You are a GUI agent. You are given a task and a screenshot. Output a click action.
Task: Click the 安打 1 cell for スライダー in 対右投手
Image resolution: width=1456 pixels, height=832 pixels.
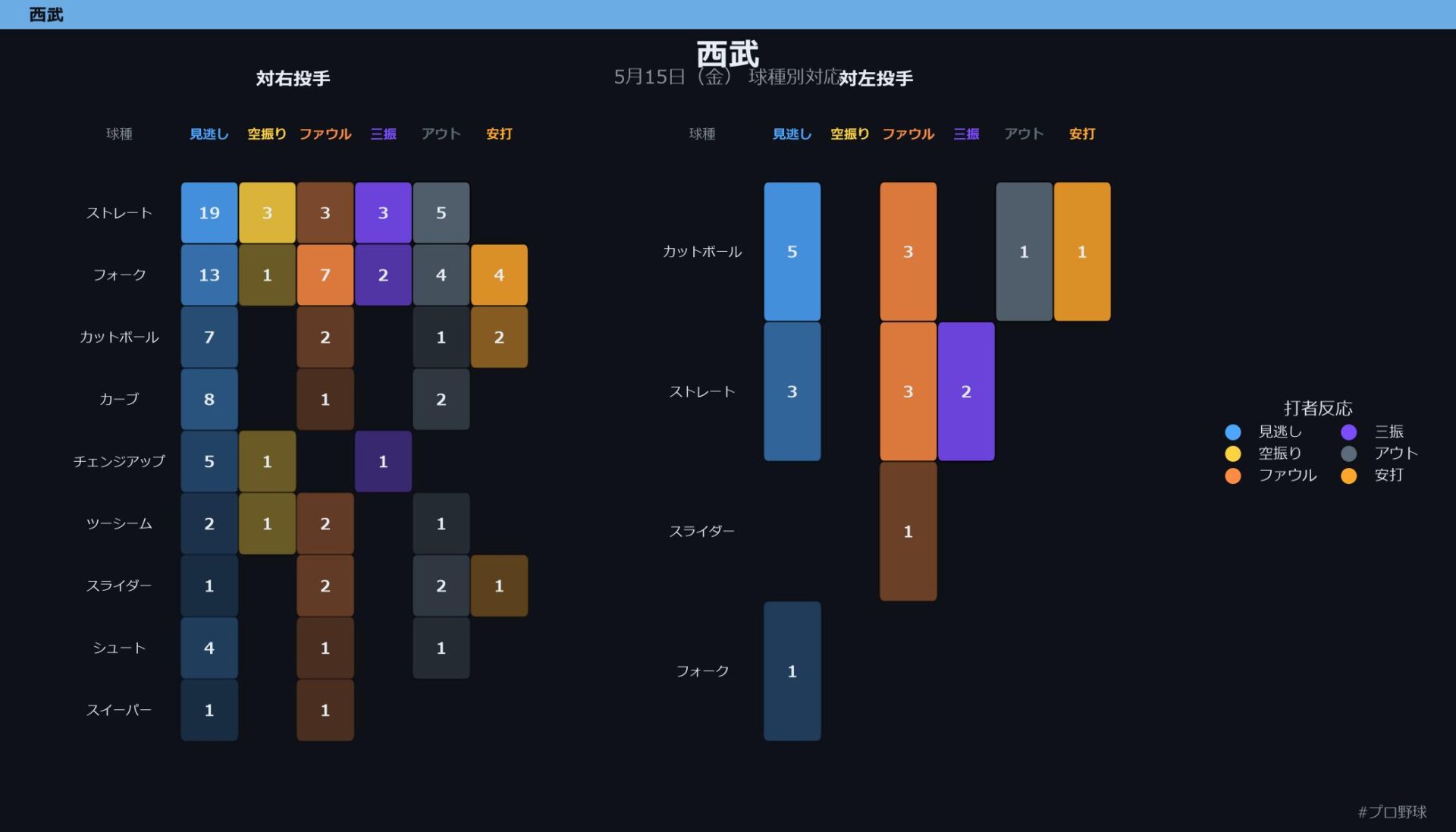[x=499, y=586]
